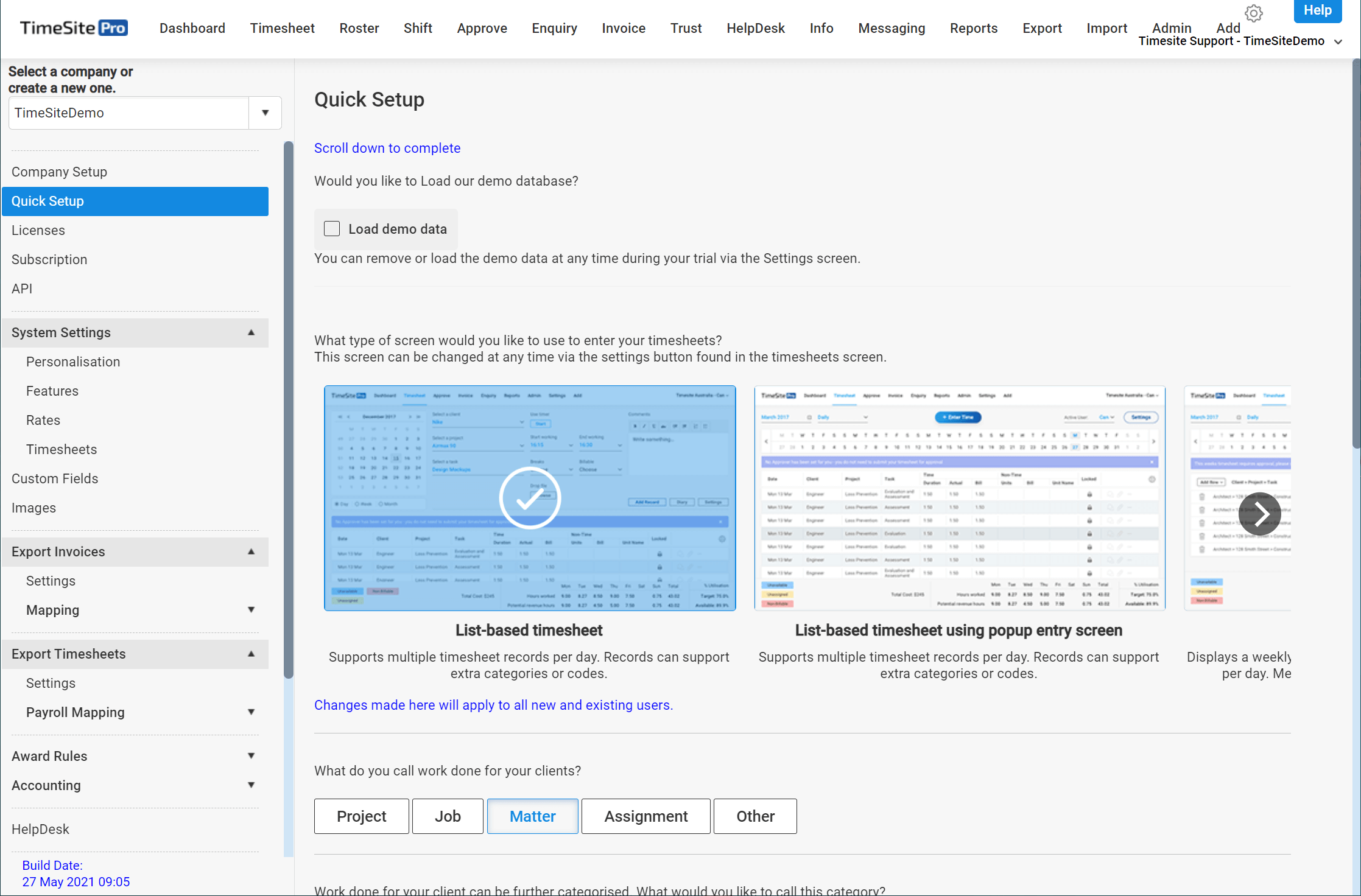1361x896 pixels.
Task: Open the company selector dropdown arrow
Action: [x=265, y=113]
